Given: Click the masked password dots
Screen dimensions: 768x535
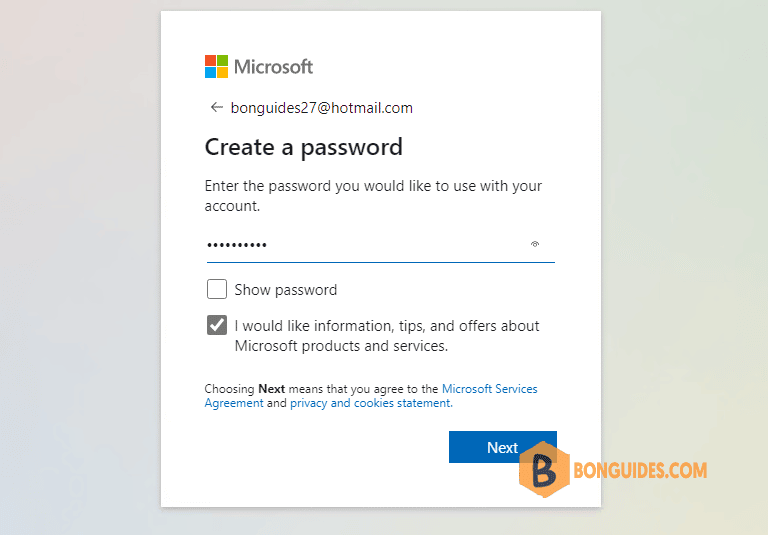Looking at the screenshot, I should (237, 245).
